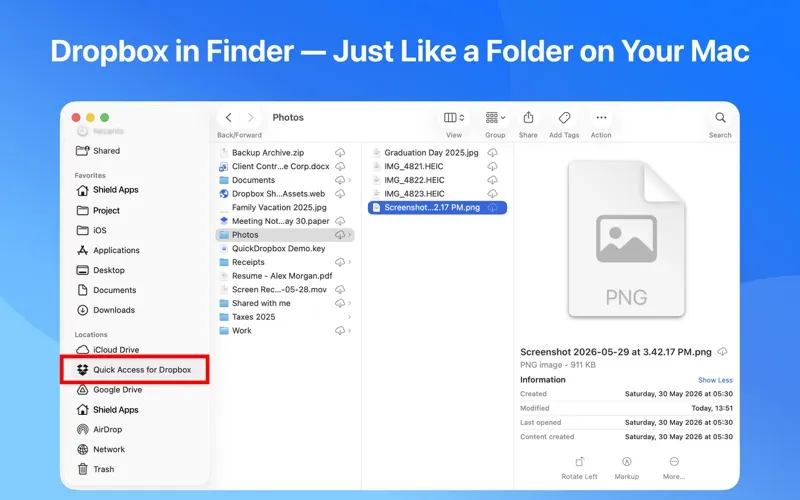Download Graduation Day 2025.jpg via cloud icon
Image resolution: width=800 pixels, height=500 pixels.
tap(492, 153)
